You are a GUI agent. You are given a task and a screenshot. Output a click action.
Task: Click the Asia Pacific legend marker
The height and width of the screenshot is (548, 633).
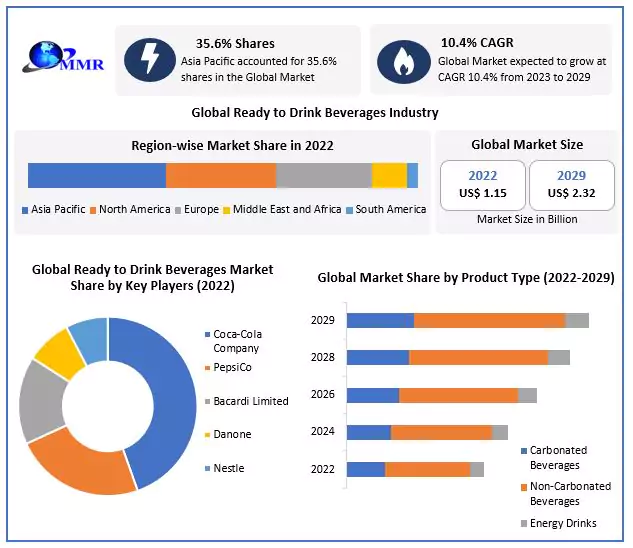point(25,210)
